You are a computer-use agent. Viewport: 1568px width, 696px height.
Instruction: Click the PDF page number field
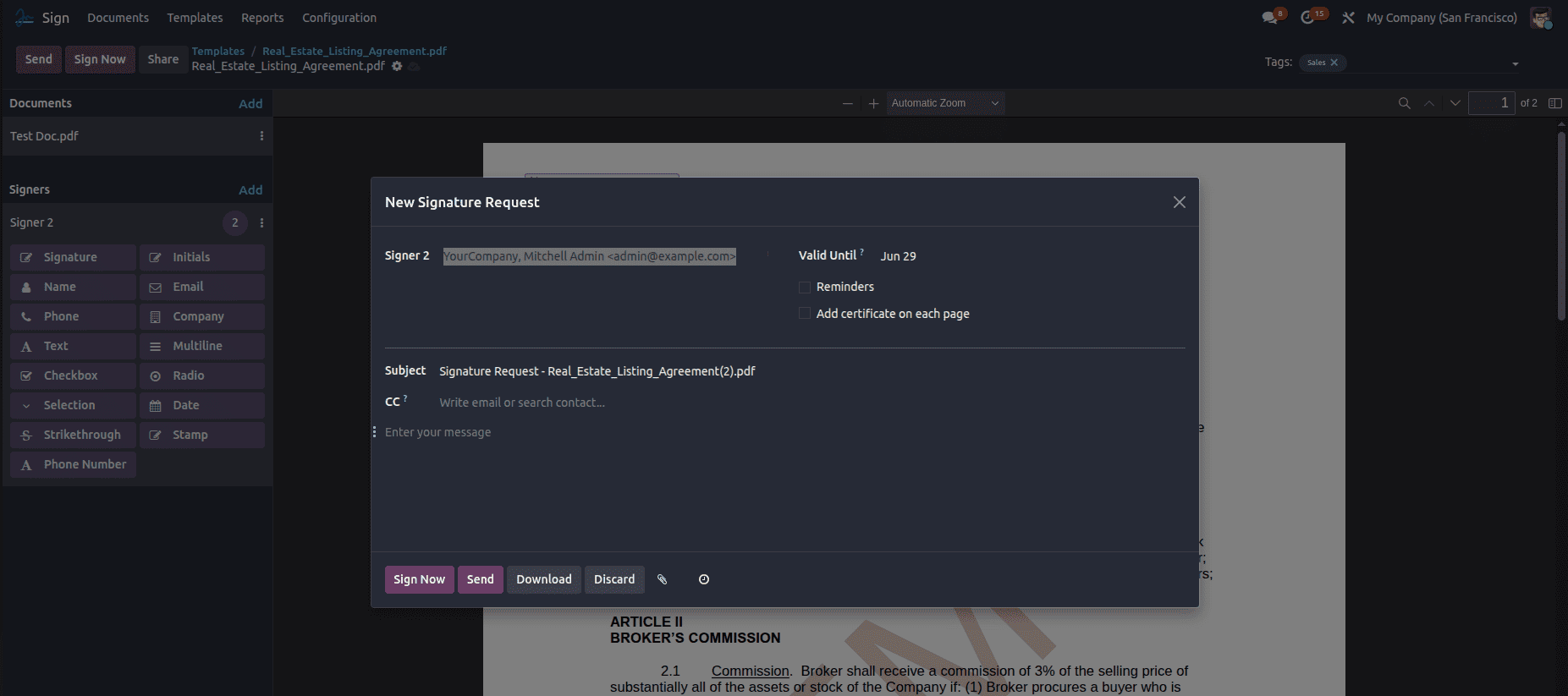click(x=1491, y=103)
